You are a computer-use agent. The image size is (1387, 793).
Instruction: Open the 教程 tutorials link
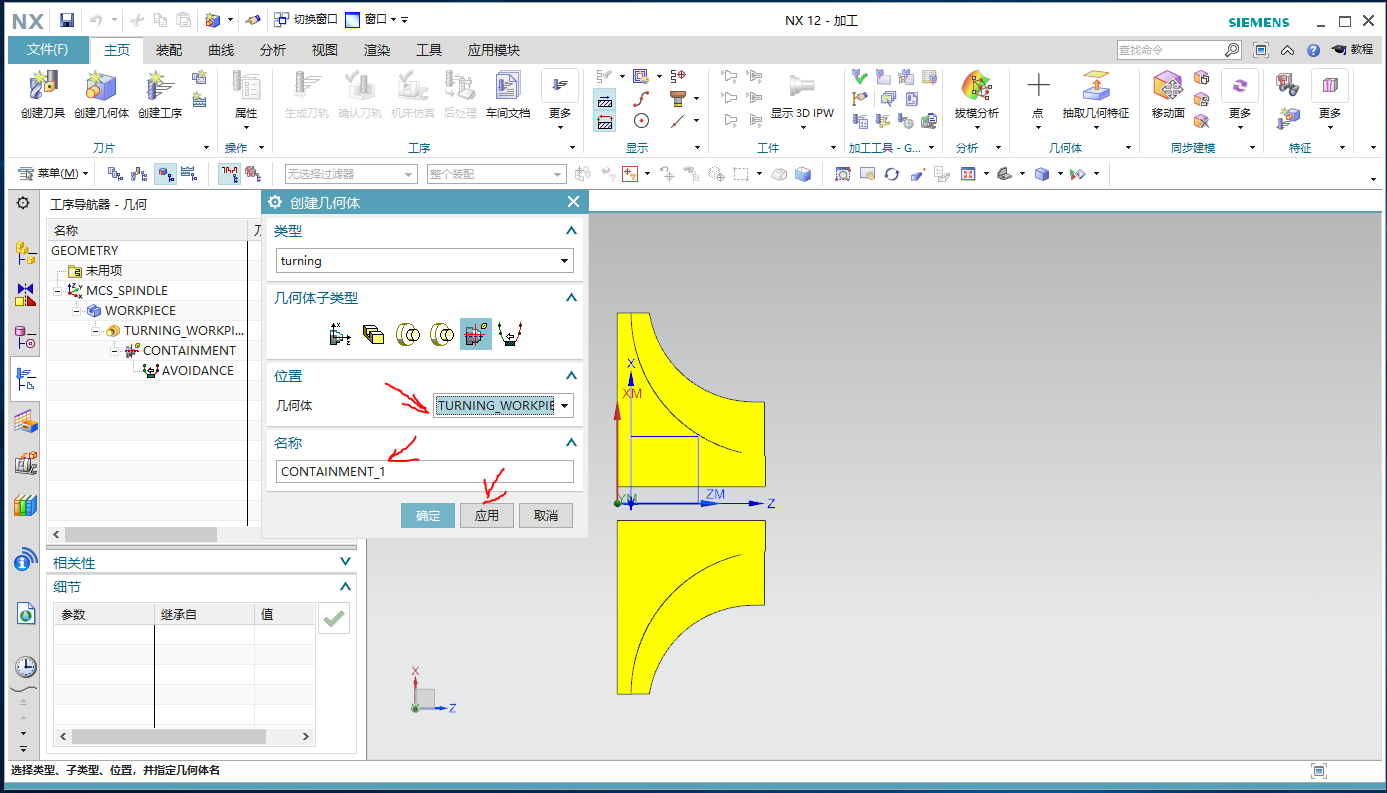coord(1352,50)
